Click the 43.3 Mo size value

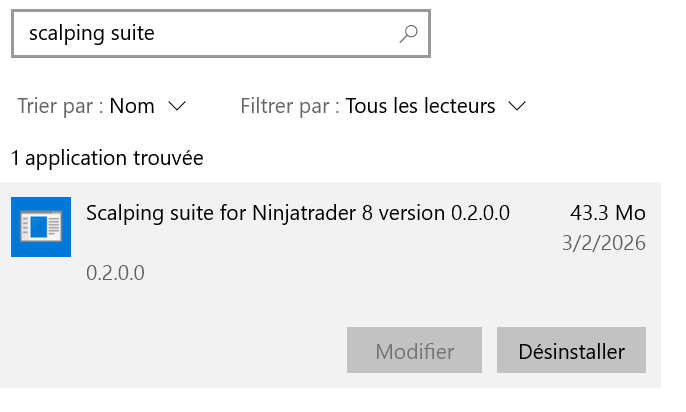click(607, 213)
